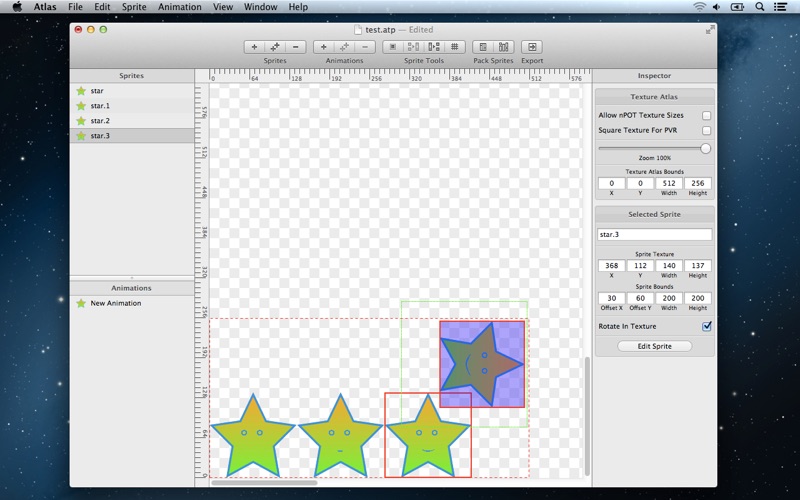Screen dimensions: 800x500
Task: Open Spotlight search in the menu bar
Action: pyautogui.click(x=760, y=7)
